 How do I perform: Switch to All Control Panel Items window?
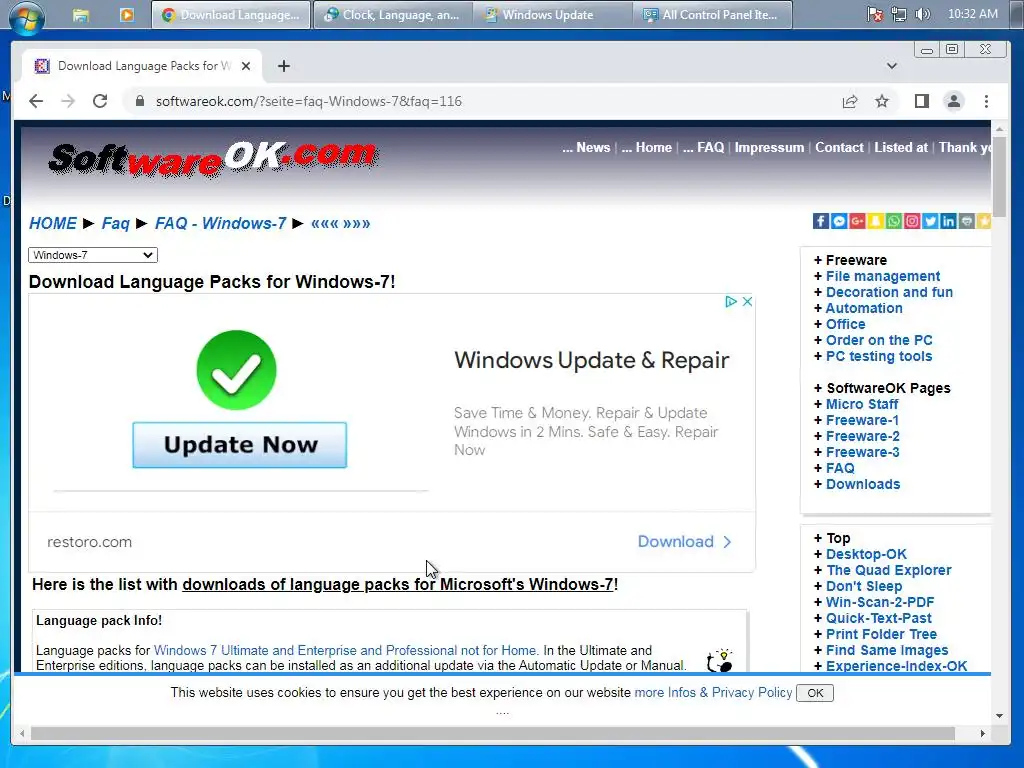pyautogui.click(x=712, y=15)
